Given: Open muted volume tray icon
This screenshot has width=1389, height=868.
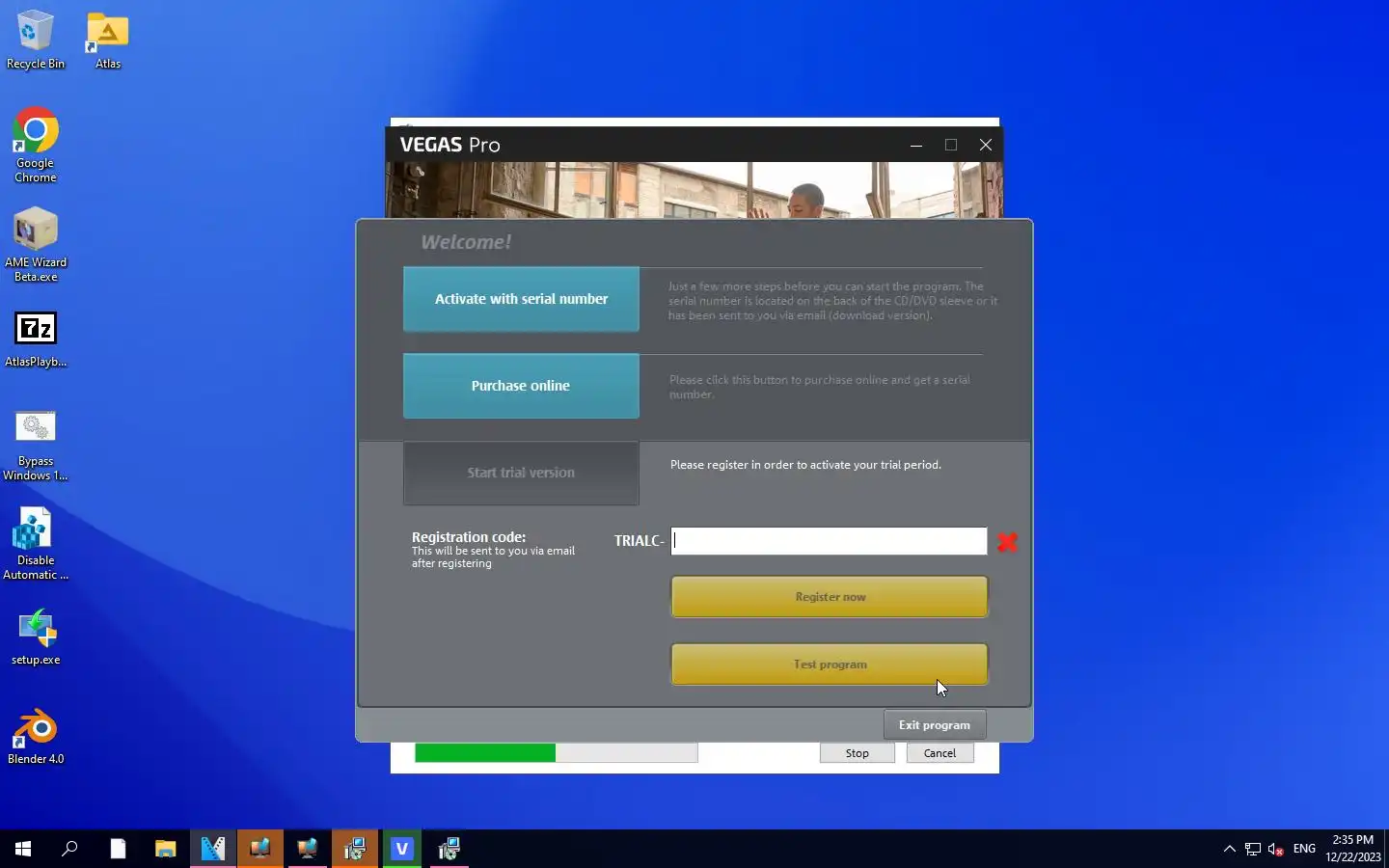Looking at the screenshot, I should [1275, 849].
